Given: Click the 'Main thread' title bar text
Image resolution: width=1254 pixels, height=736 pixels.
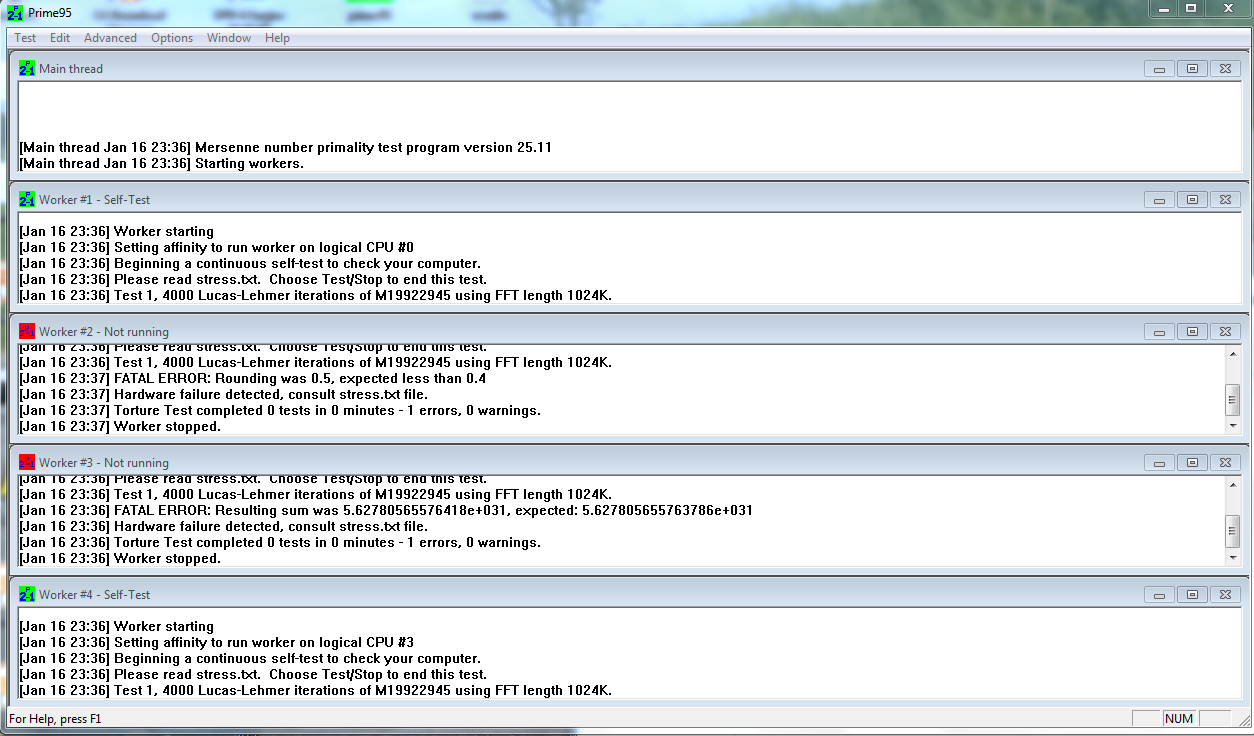Looking at the screenshot, I should click(71, 69).
